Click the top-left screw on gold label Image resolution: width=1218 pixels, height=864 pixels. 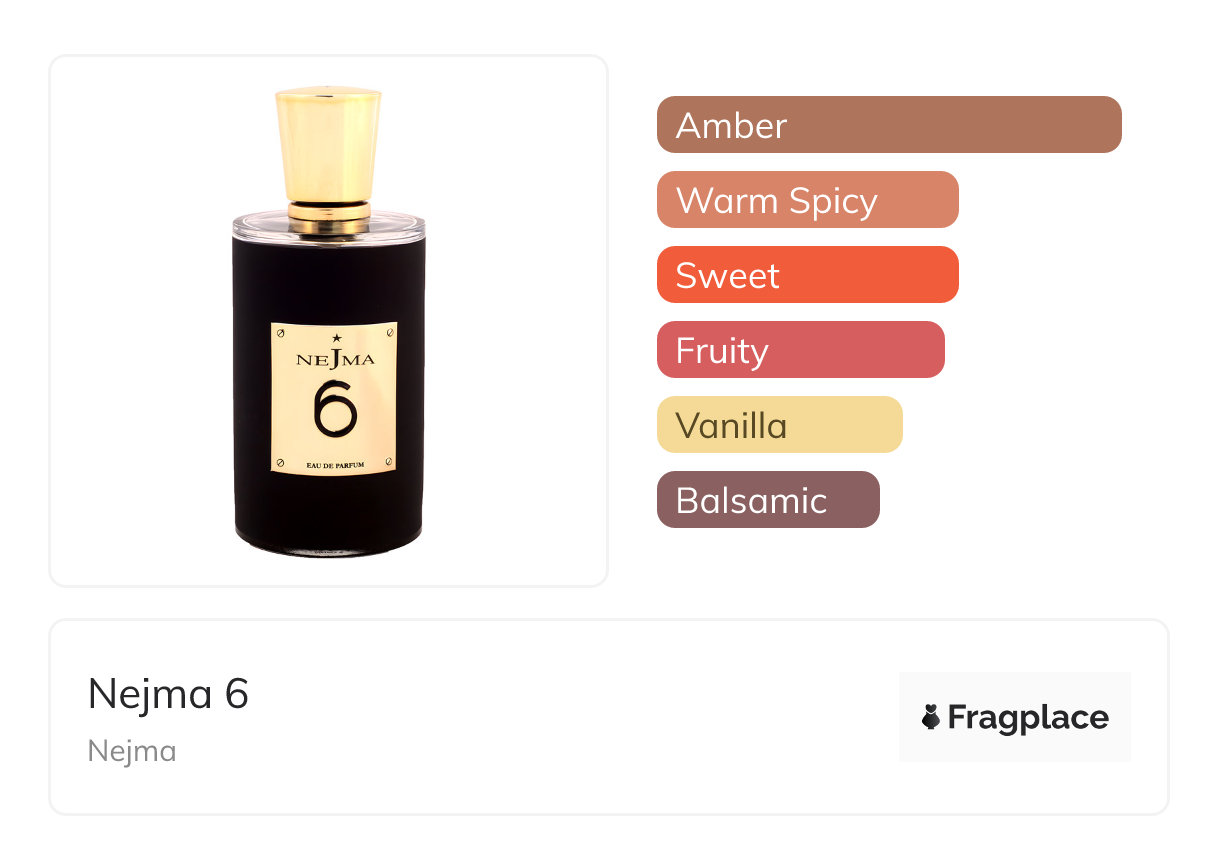point(280,331)
